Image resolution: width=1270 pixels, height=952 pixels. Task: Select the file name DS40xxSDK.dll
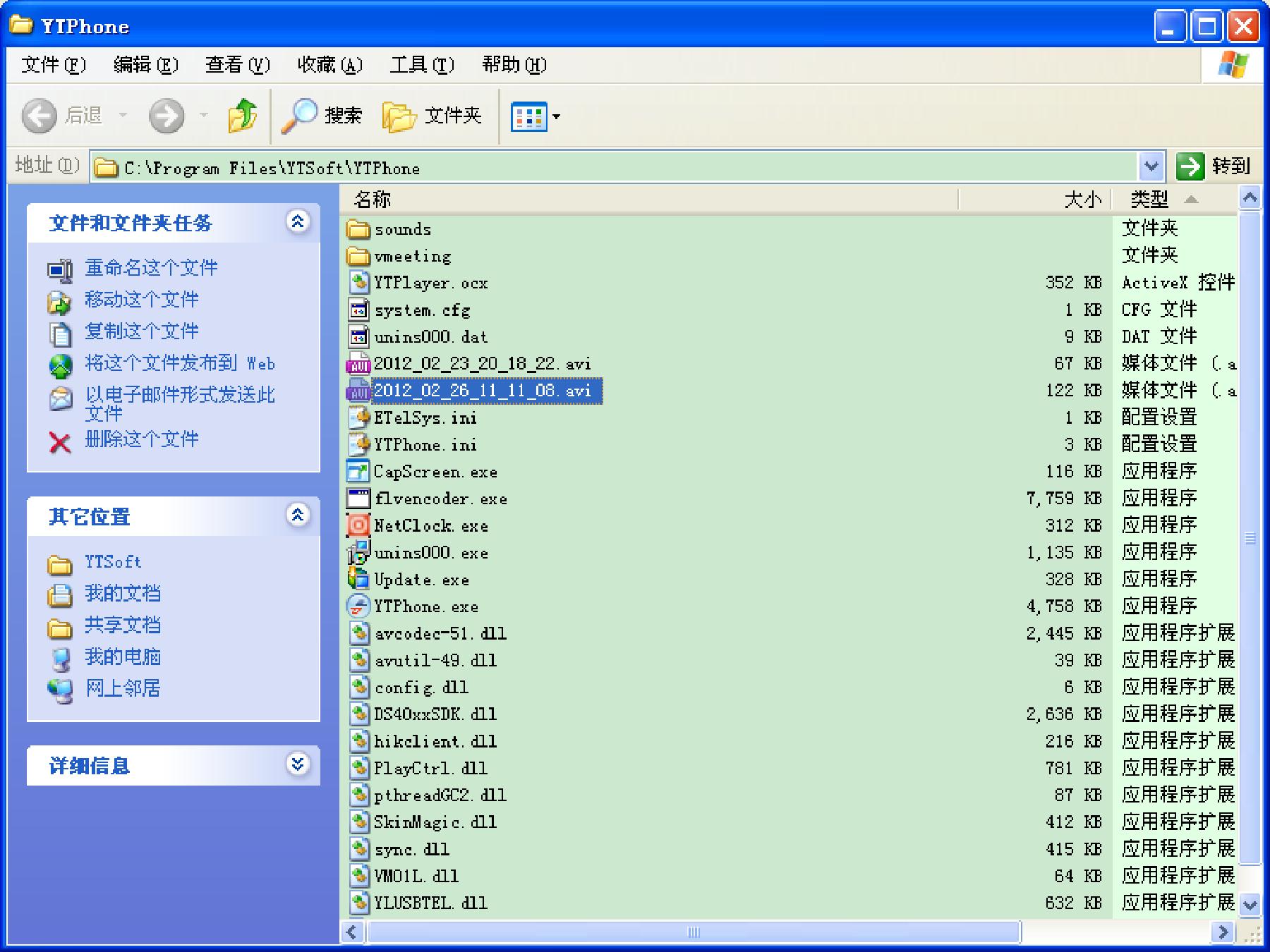point(435,714)
